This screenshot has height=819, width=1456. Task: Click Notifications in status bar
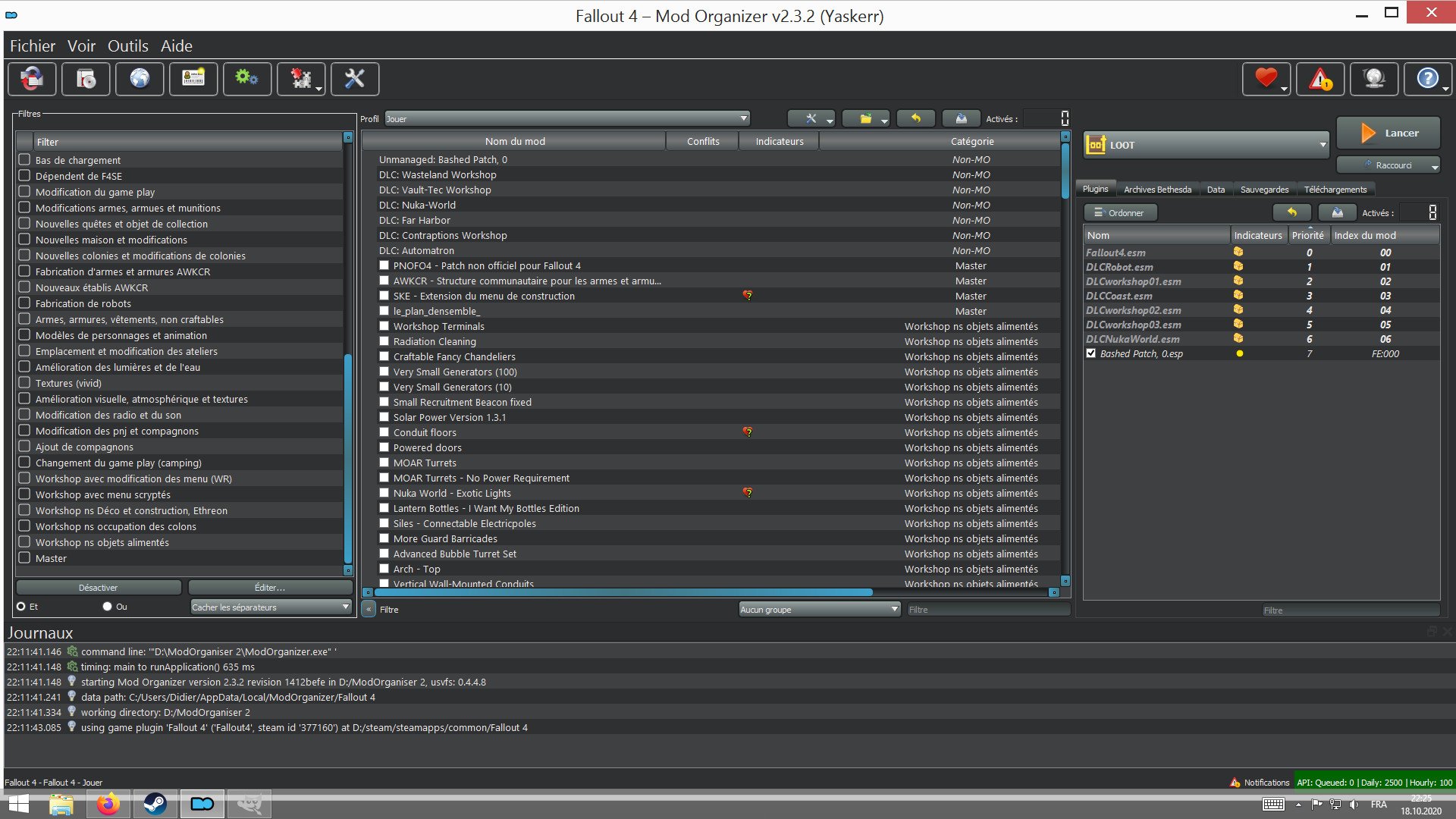point(1259,783)
